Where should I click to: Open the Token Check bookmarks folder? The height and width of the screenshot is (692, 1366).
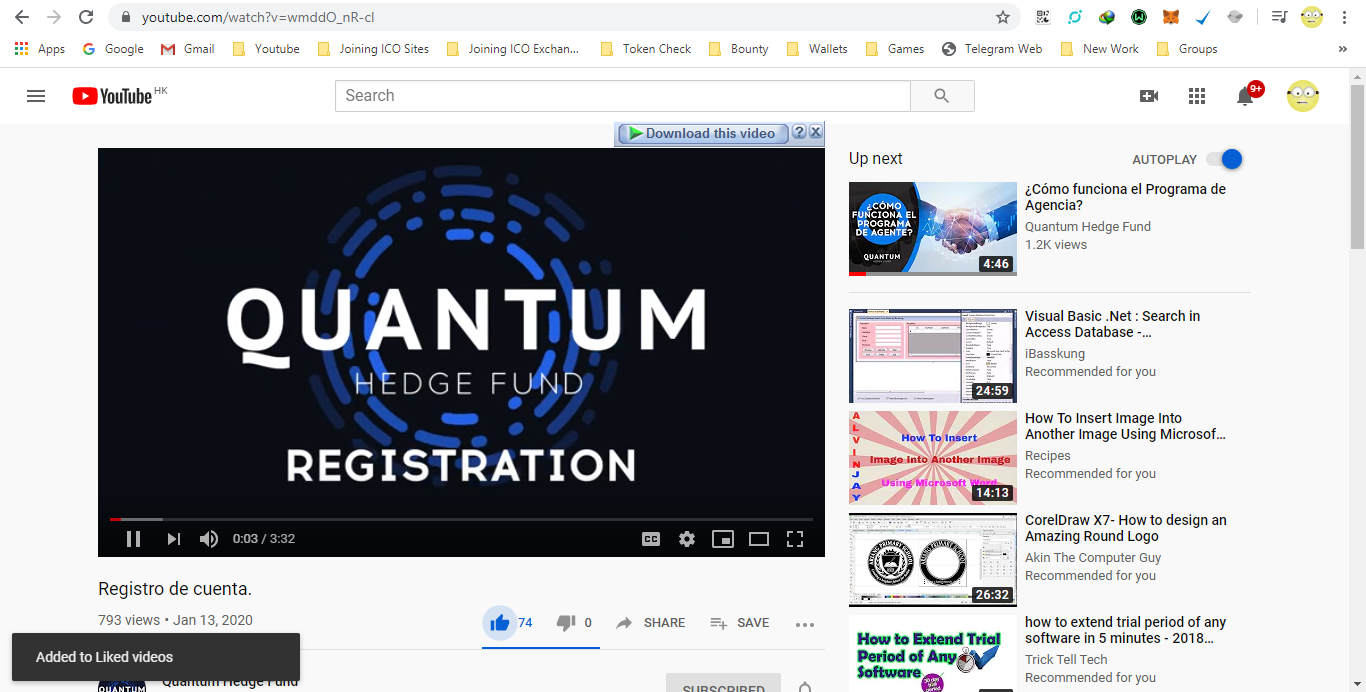(645, 48)
